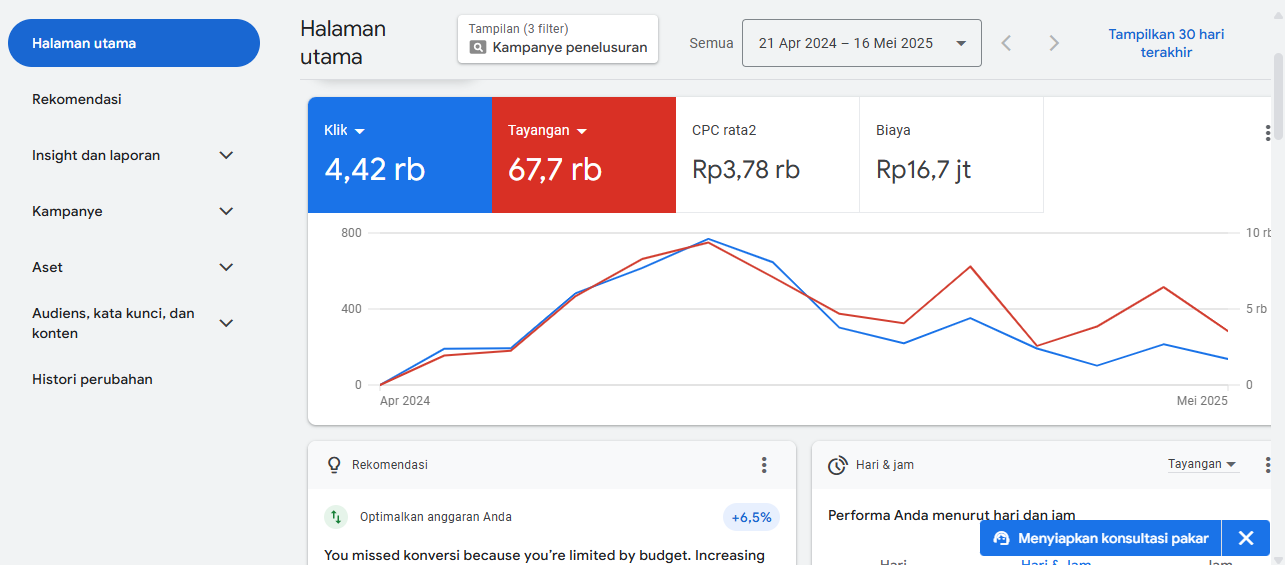Click Tampilkan 30 hari terakhir link
Screen dimensions: 1285x565
(x=1166, y=43)
